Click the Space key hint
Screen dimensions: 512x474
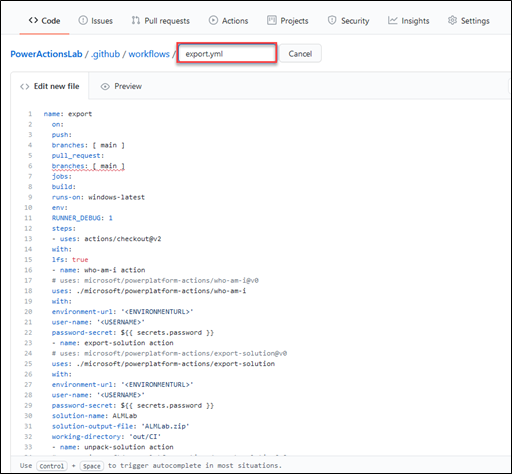click(x=92, y=466)
